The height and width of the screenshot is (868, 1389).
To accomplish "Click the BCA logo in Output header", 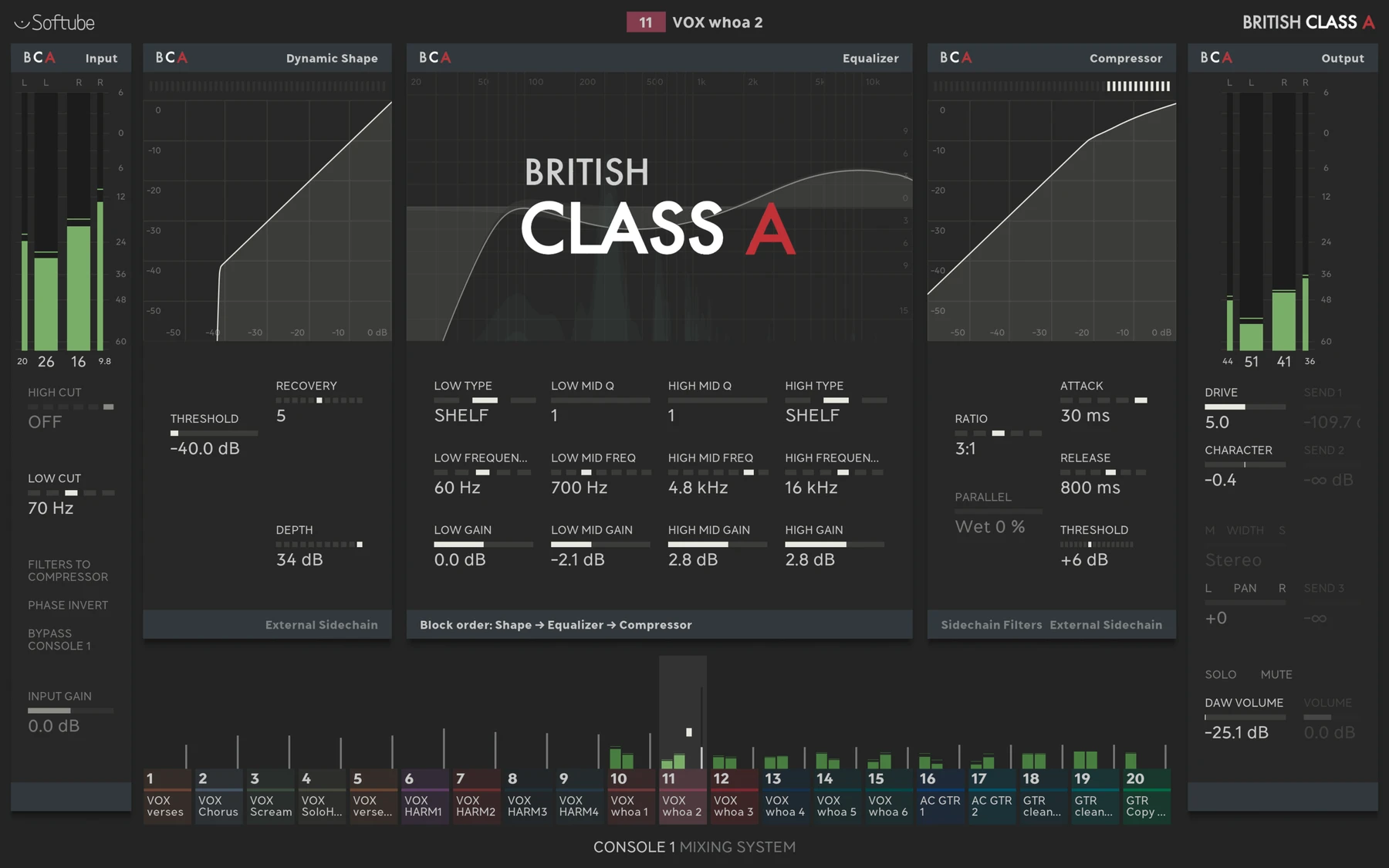I will click(1216, 58).
